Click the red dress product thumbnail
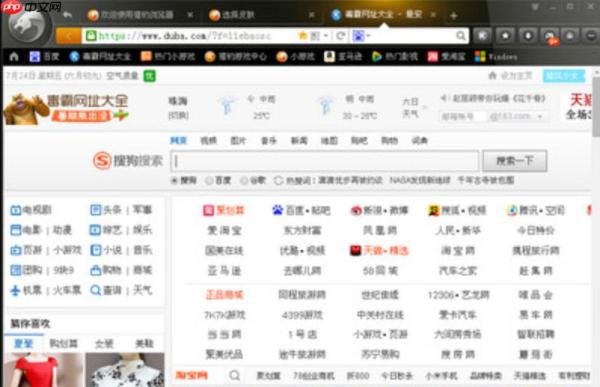The height and width of the screenshot is (387, 600). coord(43,370)
